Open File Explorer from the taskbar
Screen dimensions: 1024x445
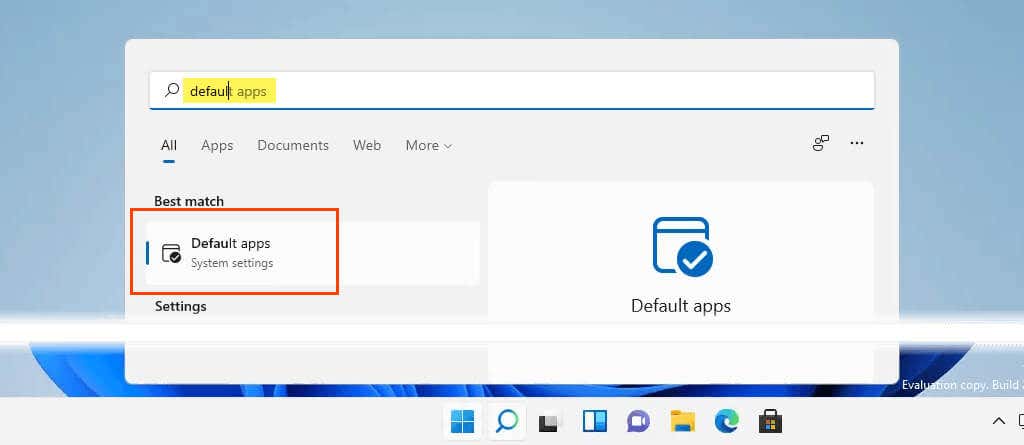pyautogui.click(x=682, y=422)
